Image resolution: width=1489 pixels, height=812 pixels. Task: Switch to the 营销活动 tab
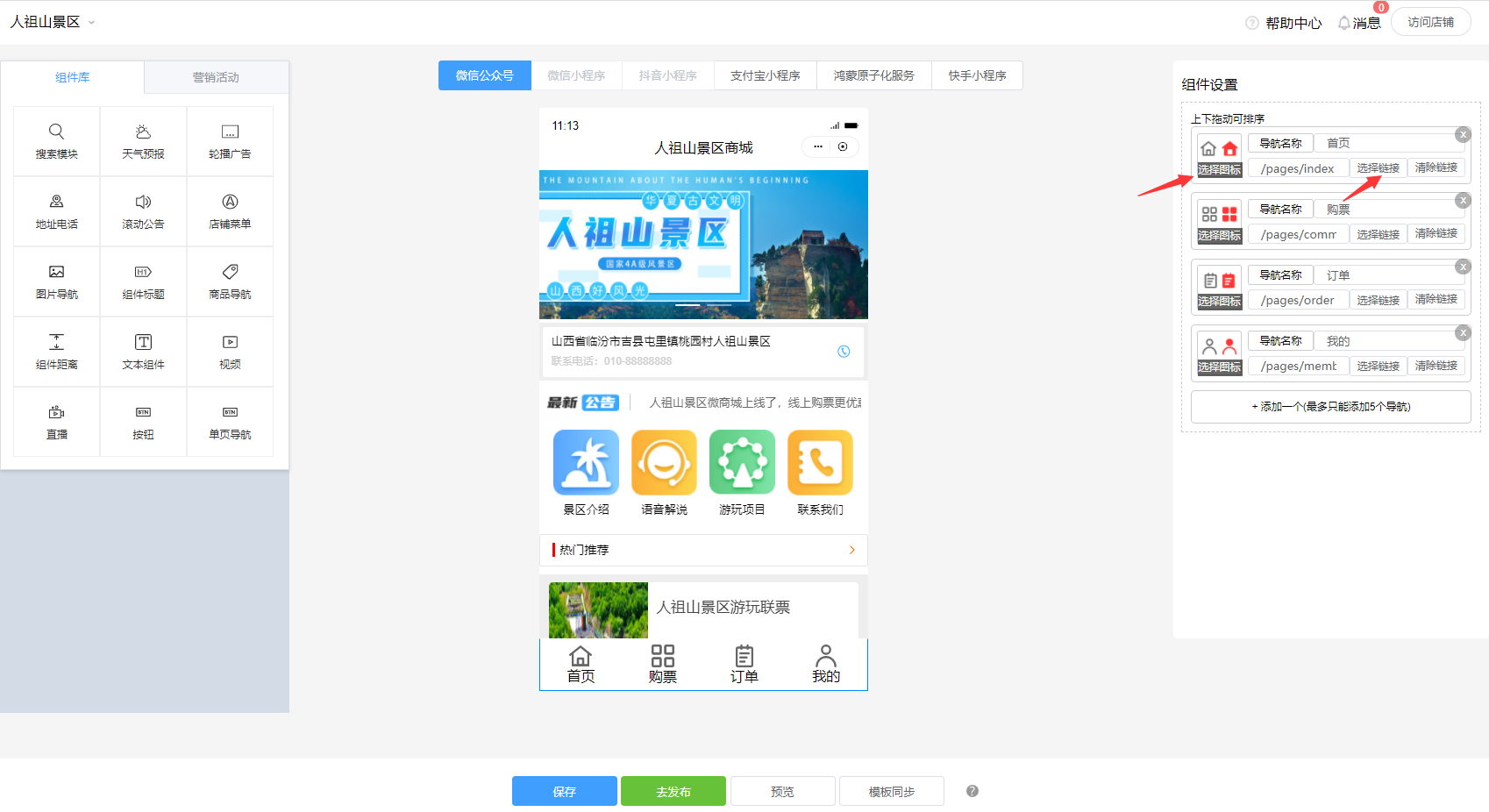pyautogui.click(x=216, y=77)
